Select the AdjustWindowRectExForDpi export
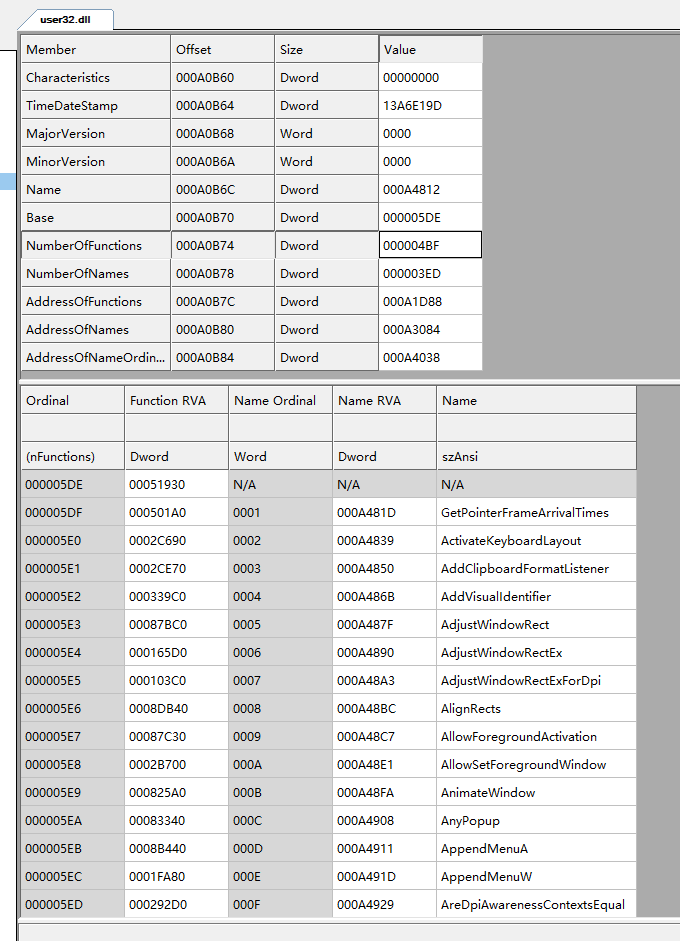This screenshot has height=941, width=680. point(537,681)
